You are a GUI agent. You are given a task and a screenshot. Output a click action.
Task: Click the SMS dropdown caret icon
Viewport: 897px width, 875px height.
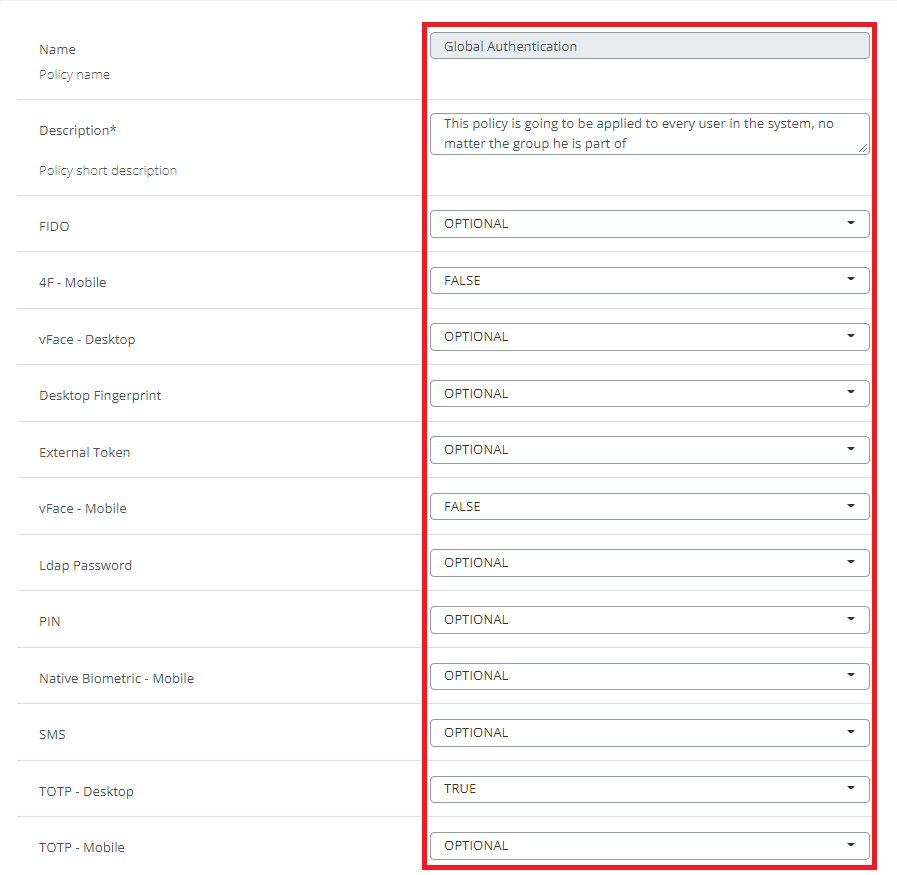(x=851, y=732)
